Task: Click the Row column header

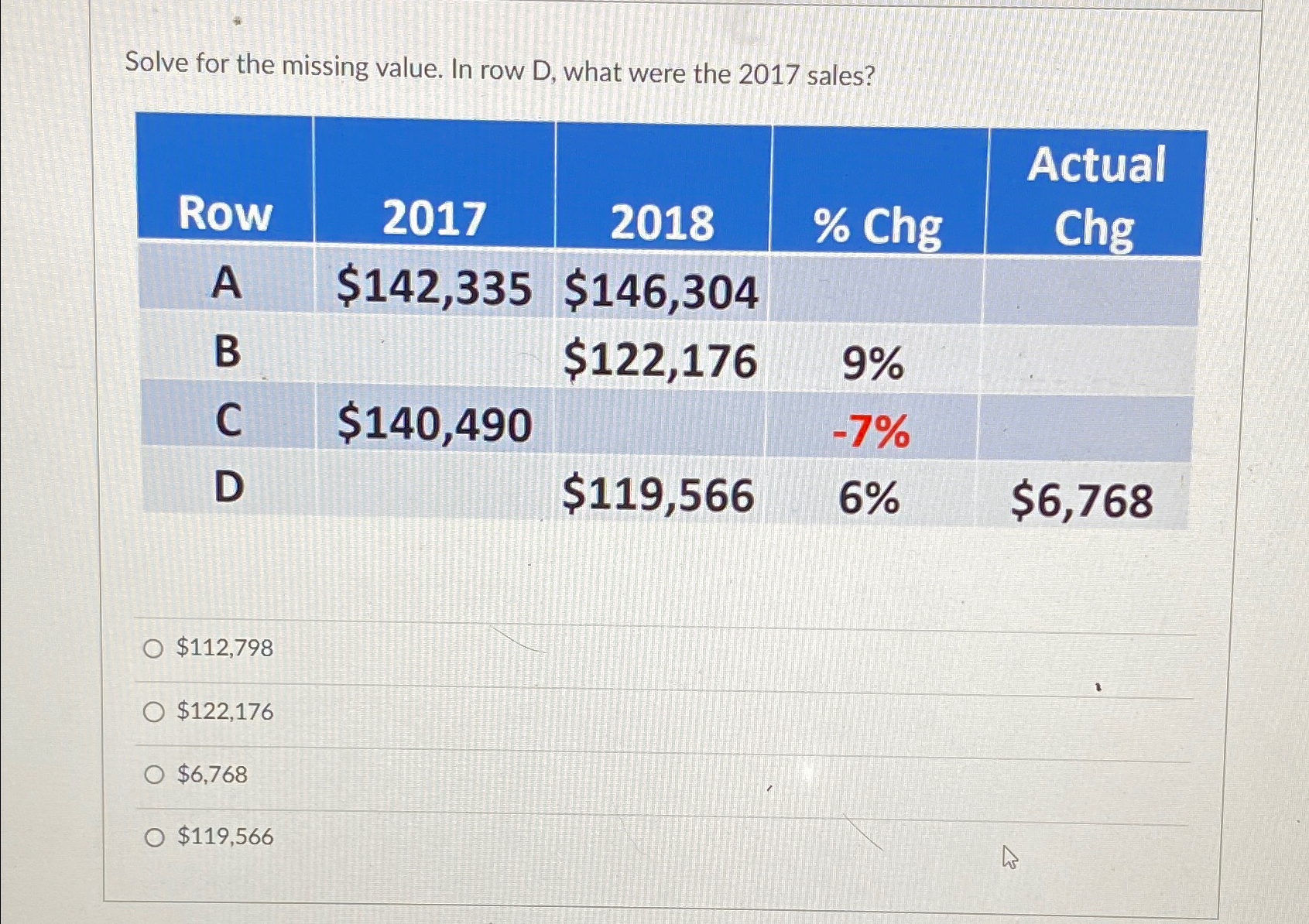Action: click(x=226, y=217)
